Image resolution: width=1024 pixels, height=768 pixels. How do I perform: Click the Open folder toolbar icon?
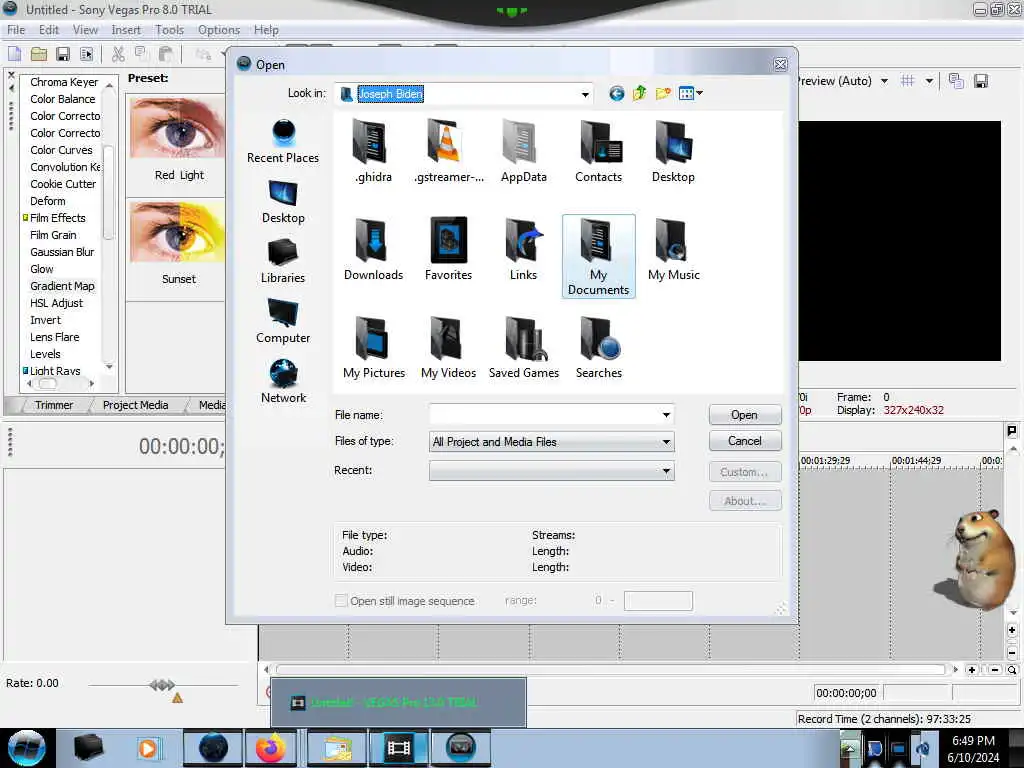pyautogui.click(x=39, y=54)
